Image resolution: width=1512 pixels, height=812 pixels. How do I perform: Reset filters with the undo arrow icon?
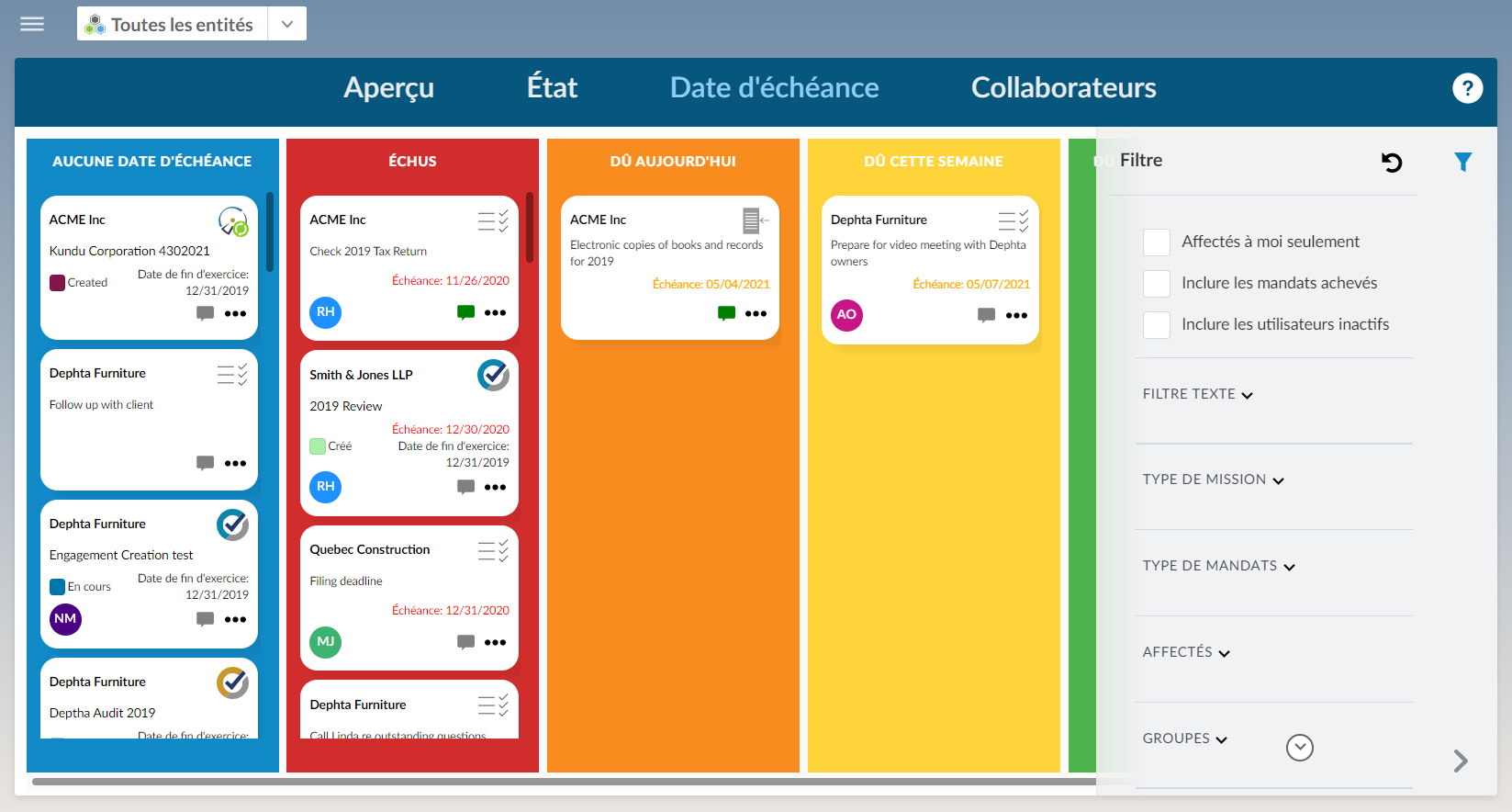click(x=1392, y=163)
